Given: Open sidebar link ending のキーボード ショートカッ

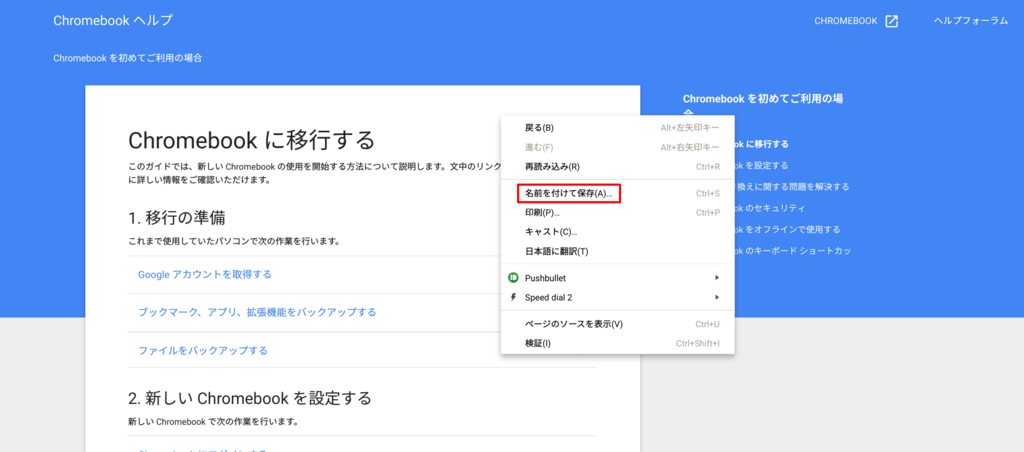Looking at the screenshot, I should coord(793,251).
